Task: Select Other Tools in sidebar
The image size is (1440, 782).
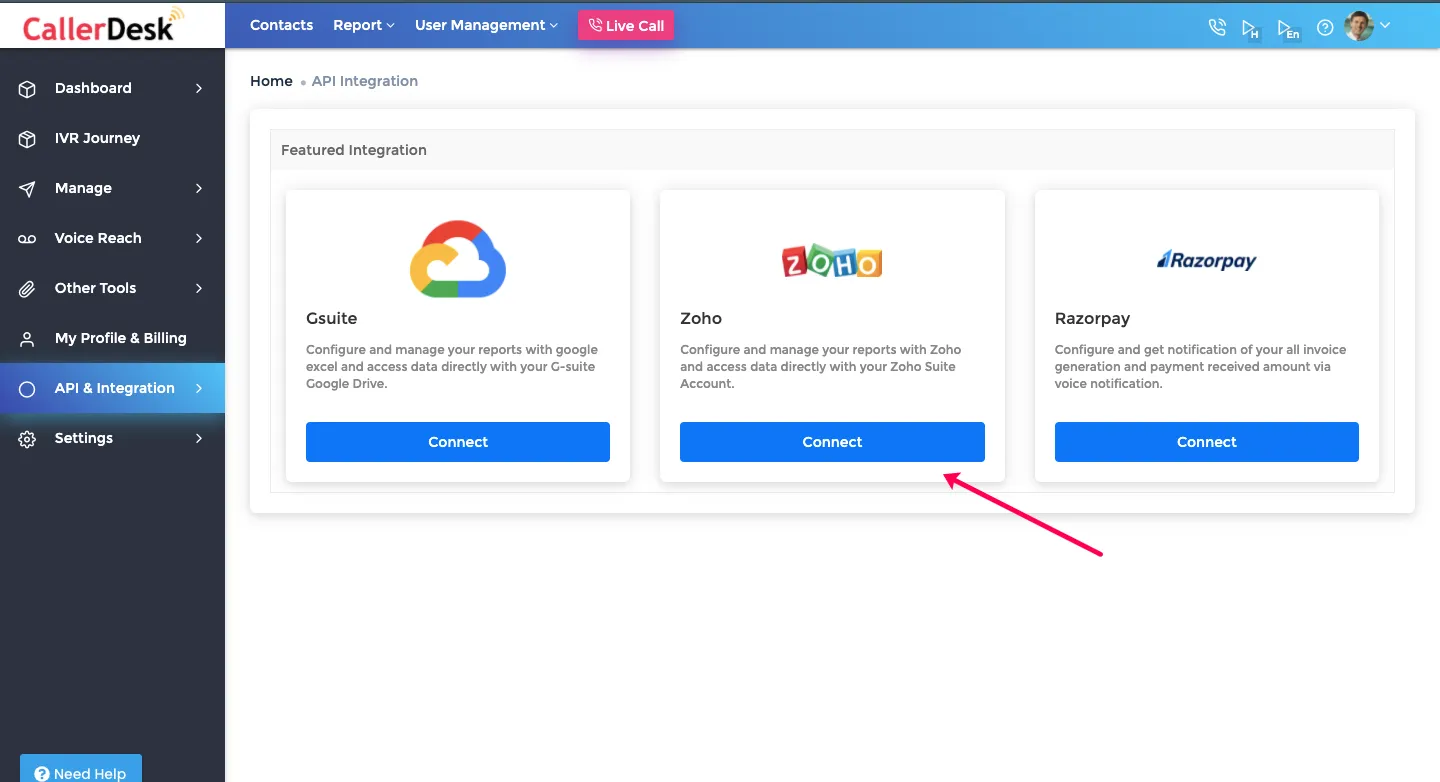Action: (x=112, y=288)
